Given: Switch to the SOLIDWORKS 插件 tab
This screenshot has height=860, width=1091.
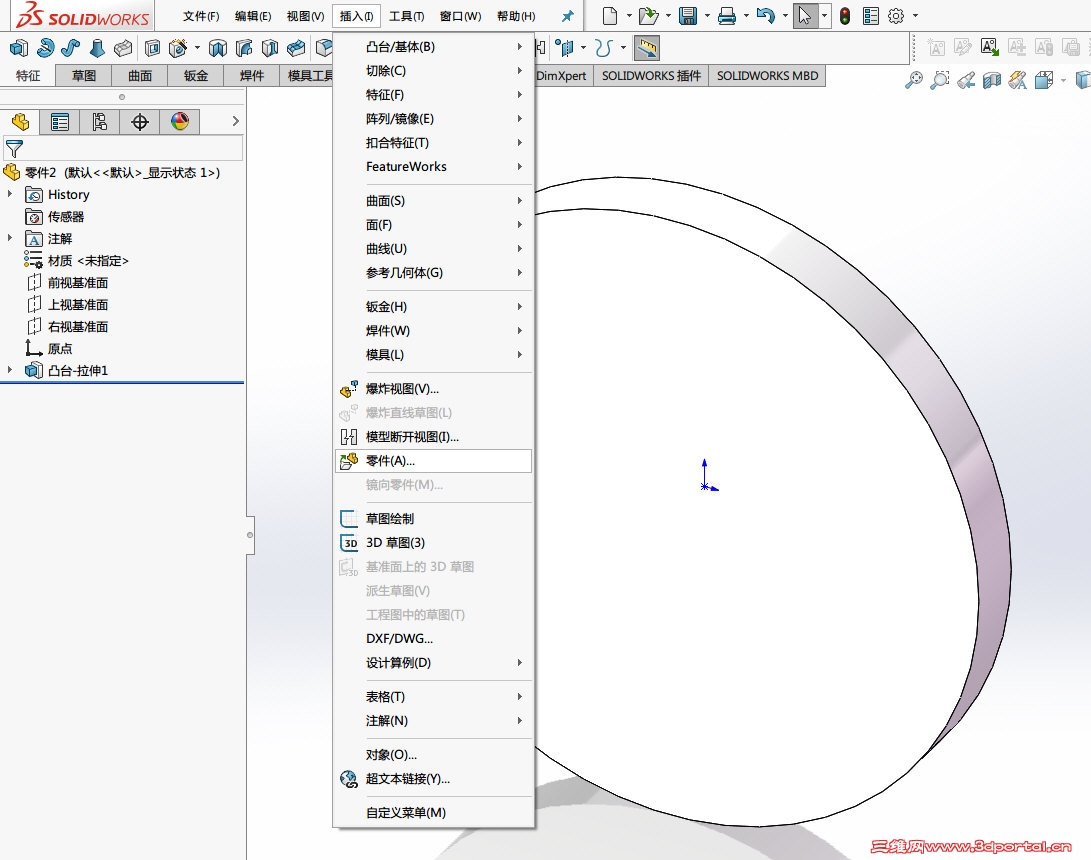Looking at the screenshot, I should tap(651, 76).
